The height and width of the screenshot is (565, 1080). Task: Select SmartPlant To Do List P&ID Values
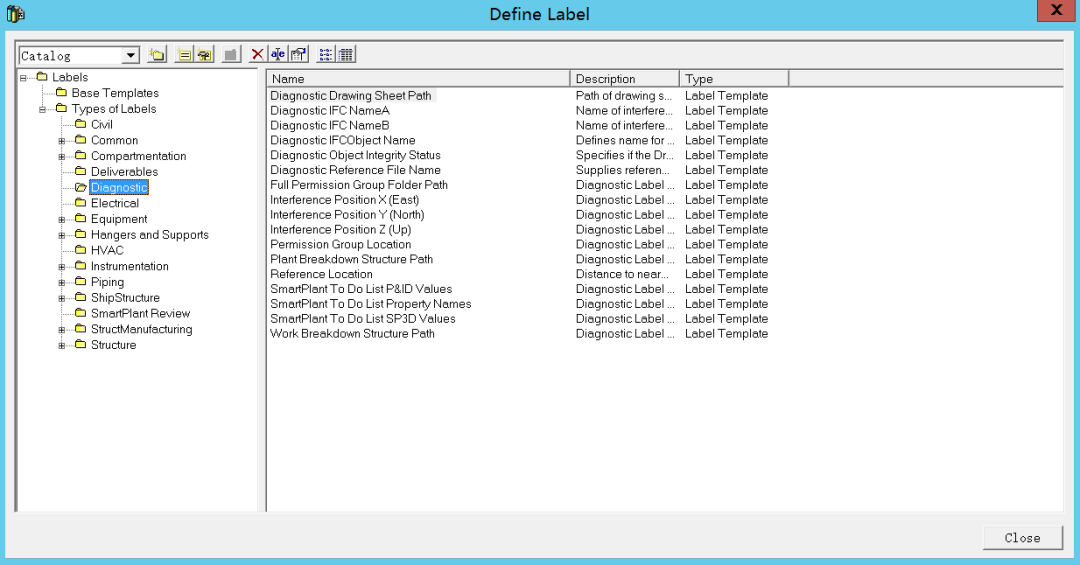tap(361, 289)
